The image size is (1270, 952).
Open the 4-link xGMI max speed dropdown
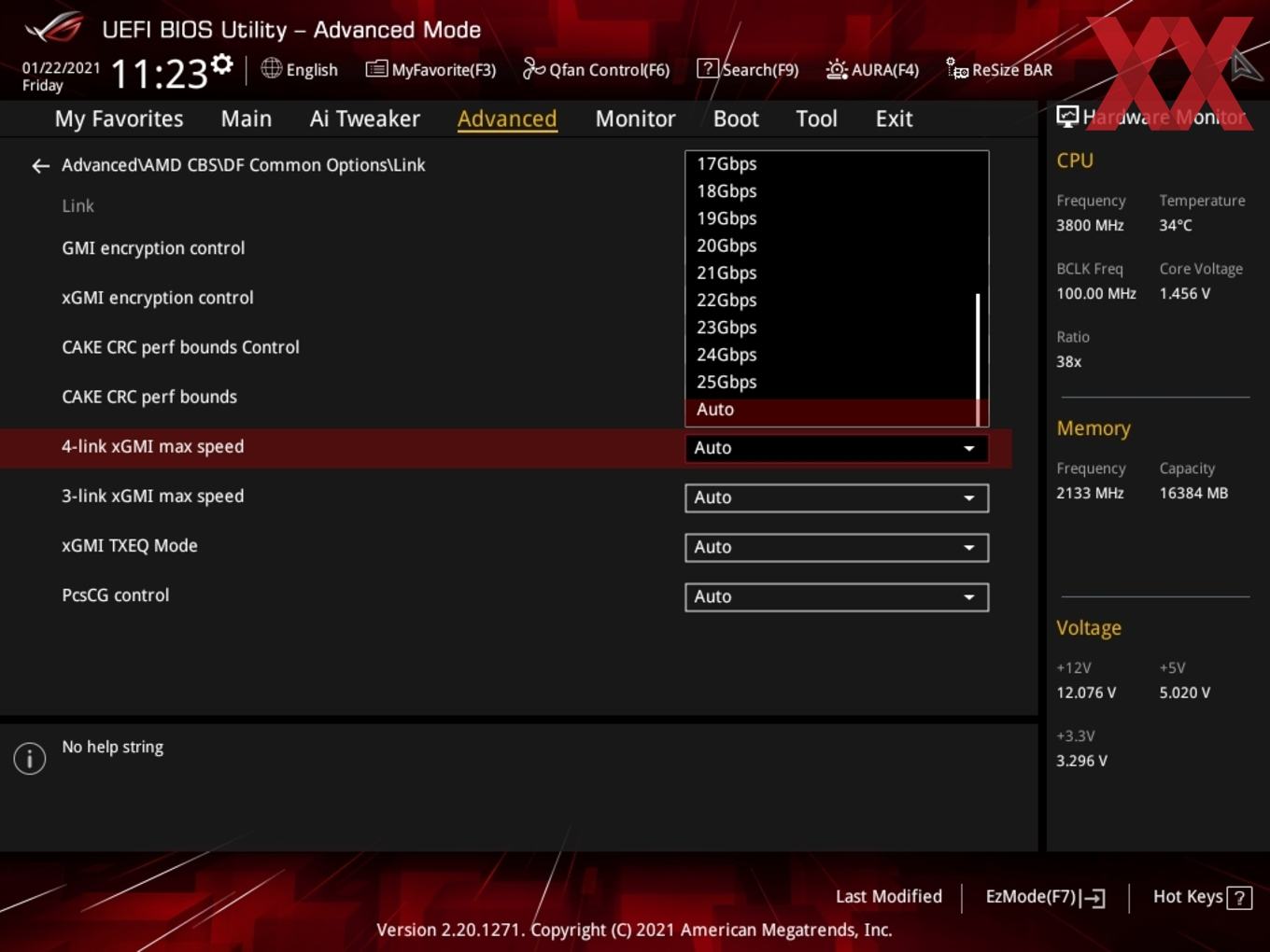(x=836, y=448)
